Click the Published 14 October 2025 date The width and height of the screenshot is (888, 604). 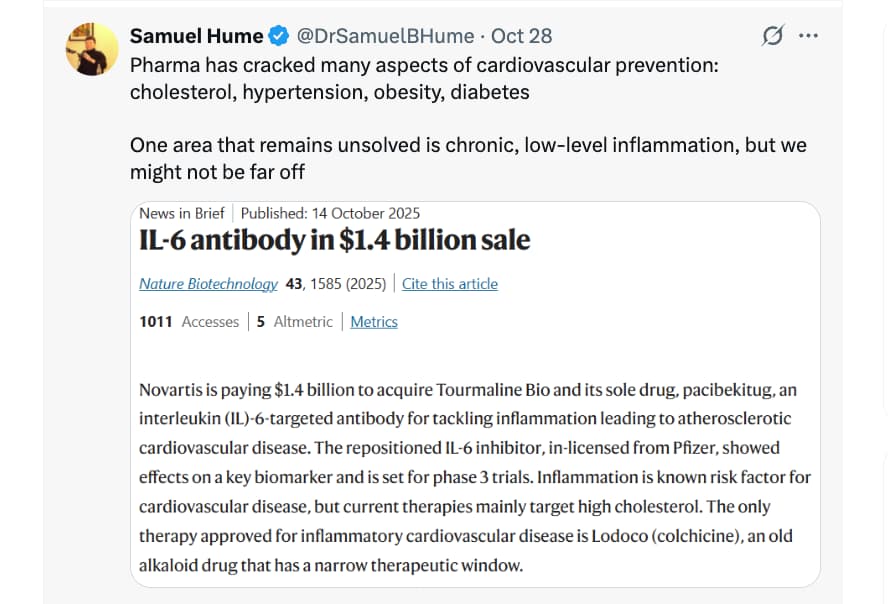330,213
